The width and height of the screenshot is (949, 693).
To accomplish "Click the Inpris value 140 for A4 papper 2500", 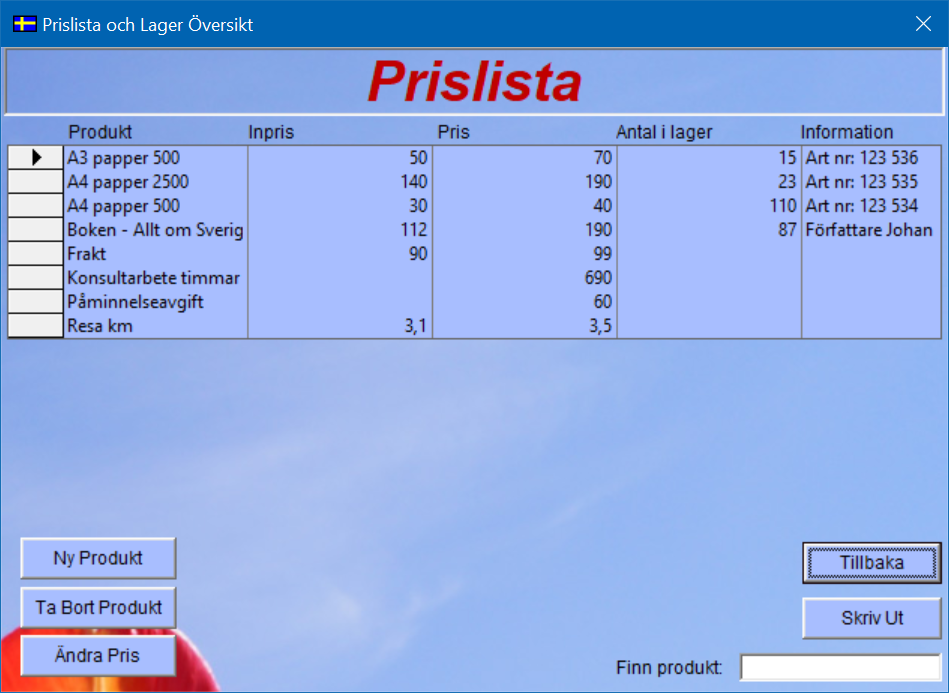I will (340, 182).
